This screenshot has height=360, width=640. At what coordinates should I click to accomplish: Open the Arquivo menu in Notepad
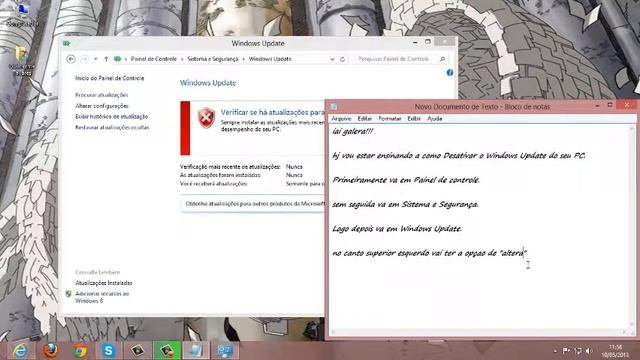341,118
